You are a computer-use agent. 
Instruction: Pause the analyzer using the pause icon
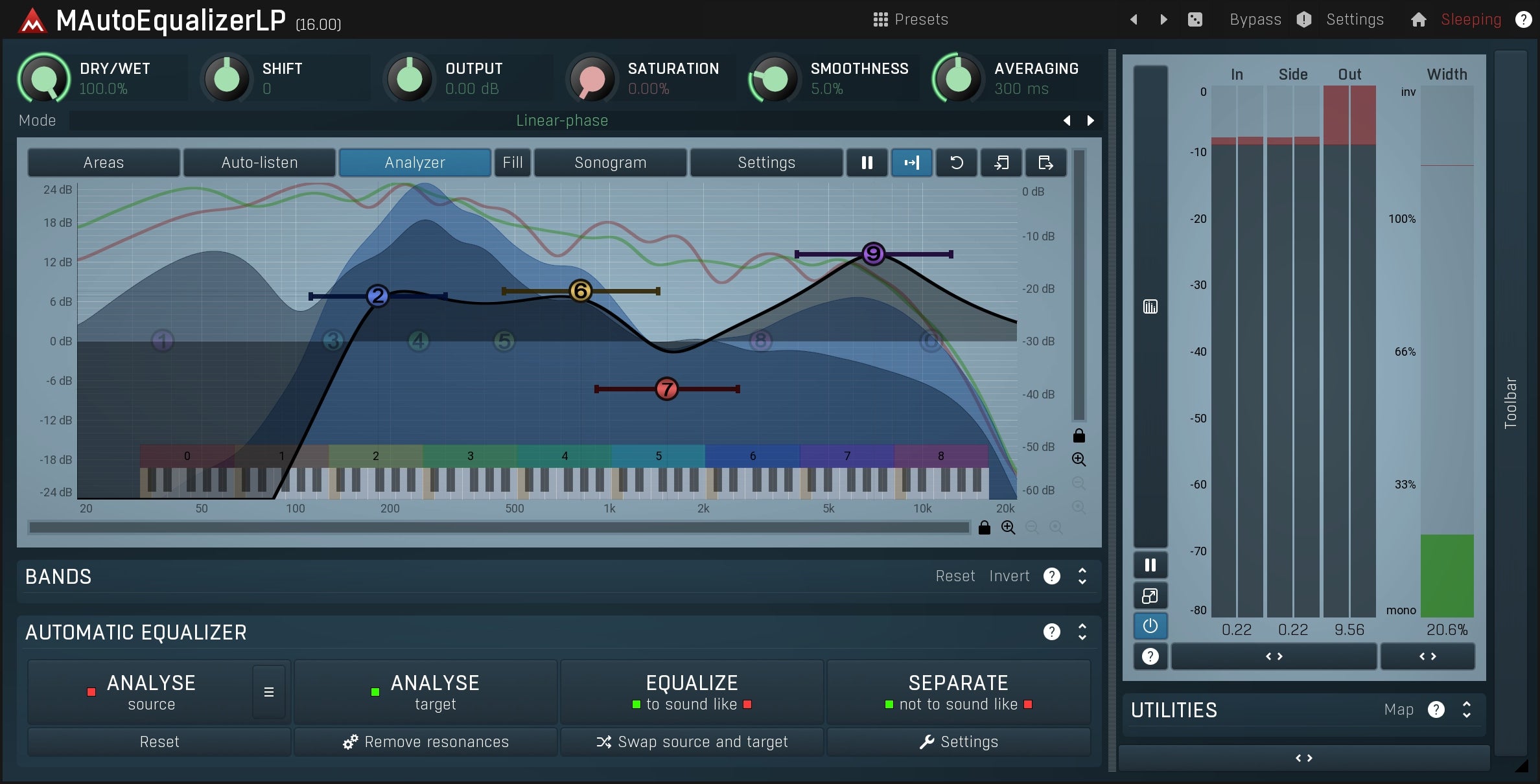(867, 163)
